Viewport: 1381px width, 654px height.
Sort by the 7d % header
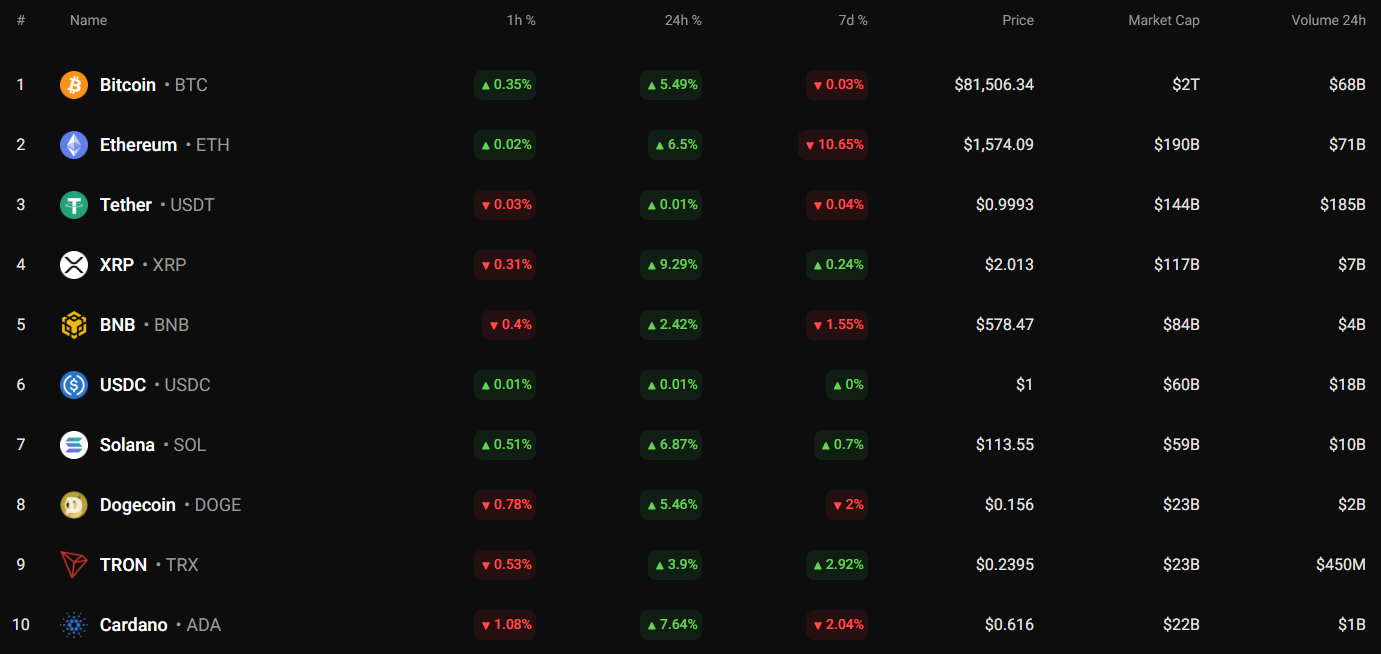852,20
